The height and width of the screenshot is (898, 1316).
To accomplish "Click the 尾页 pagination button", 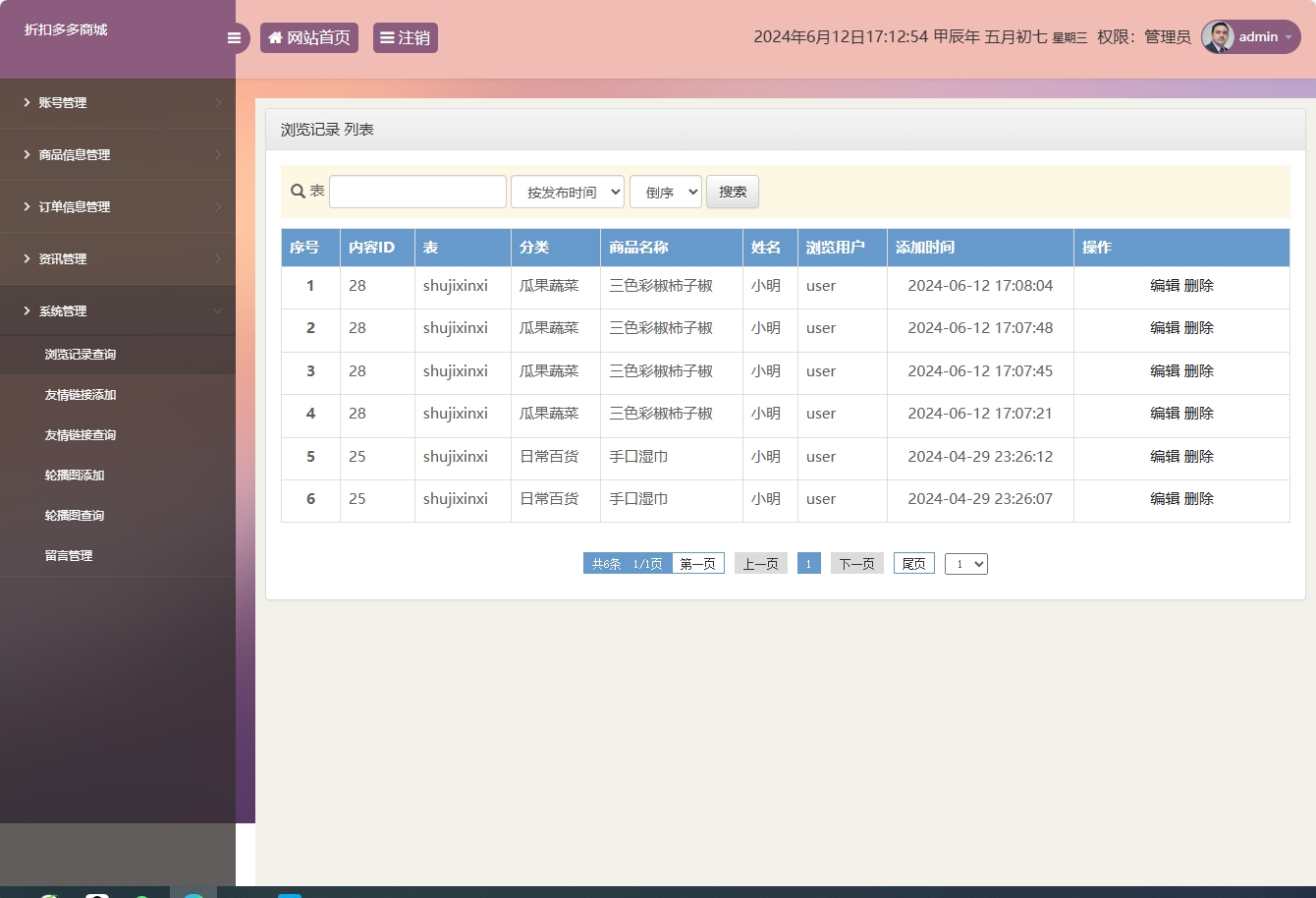I will click(x=912, y=563).
